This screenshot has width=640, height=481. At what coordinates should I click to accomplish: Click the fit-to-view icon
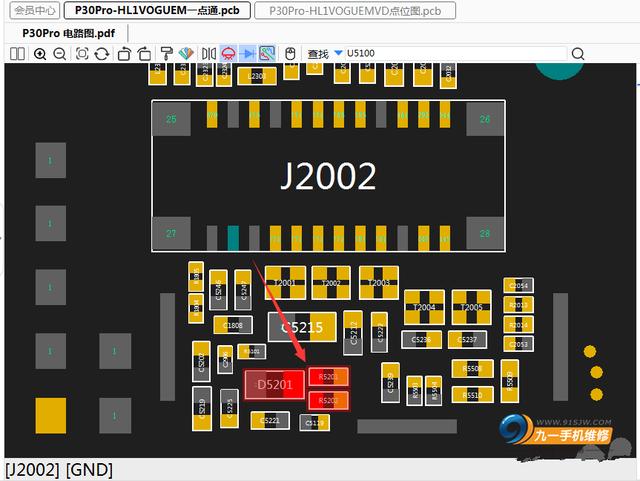tap(81, 53)
